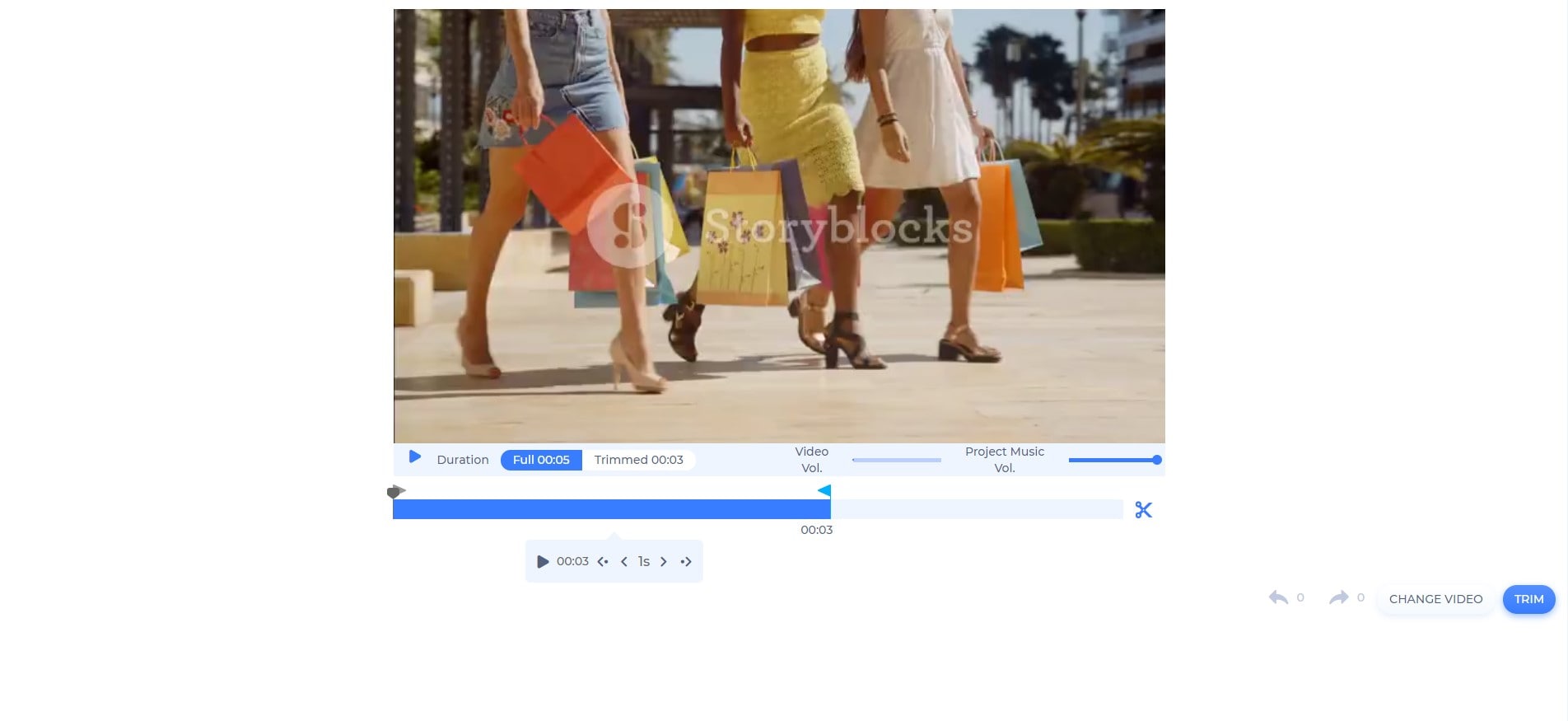Click the video preview of shoppers
This screenshot has width=1568, height=721.
[x=779, y=227]
